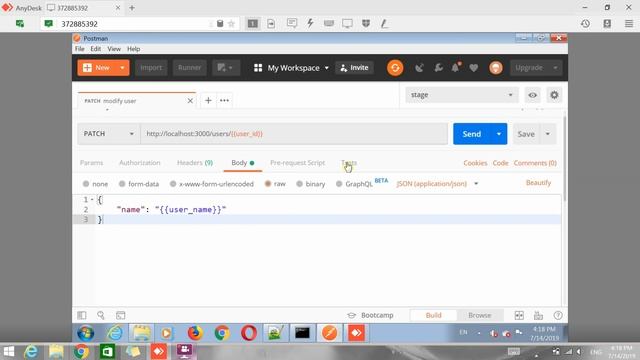Viewport: 640px width, 360px height.
Task: Click the Invite button
Action: click(354, 68)
